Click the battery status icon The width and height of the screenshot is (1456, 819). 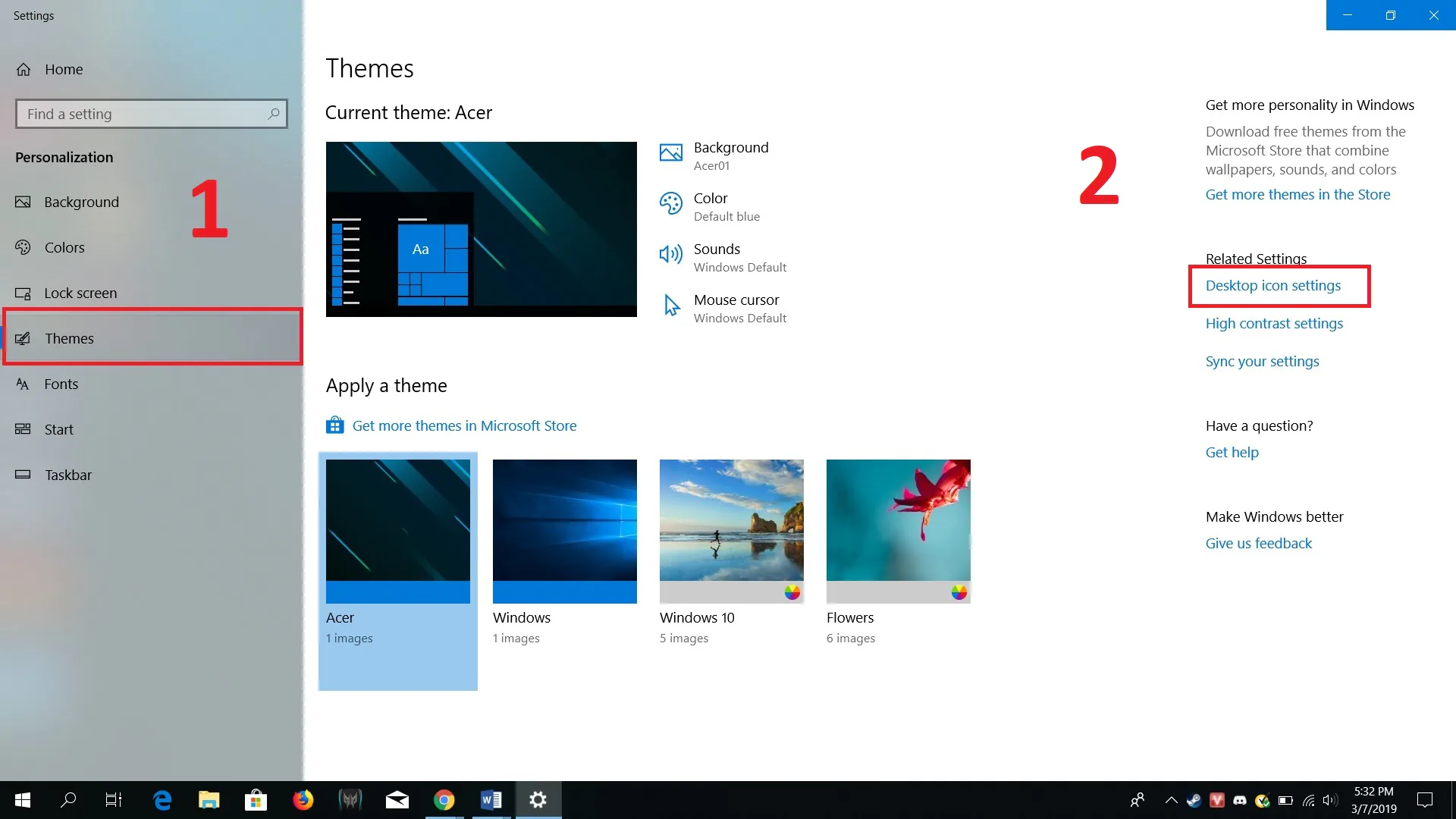(1285, 800)
